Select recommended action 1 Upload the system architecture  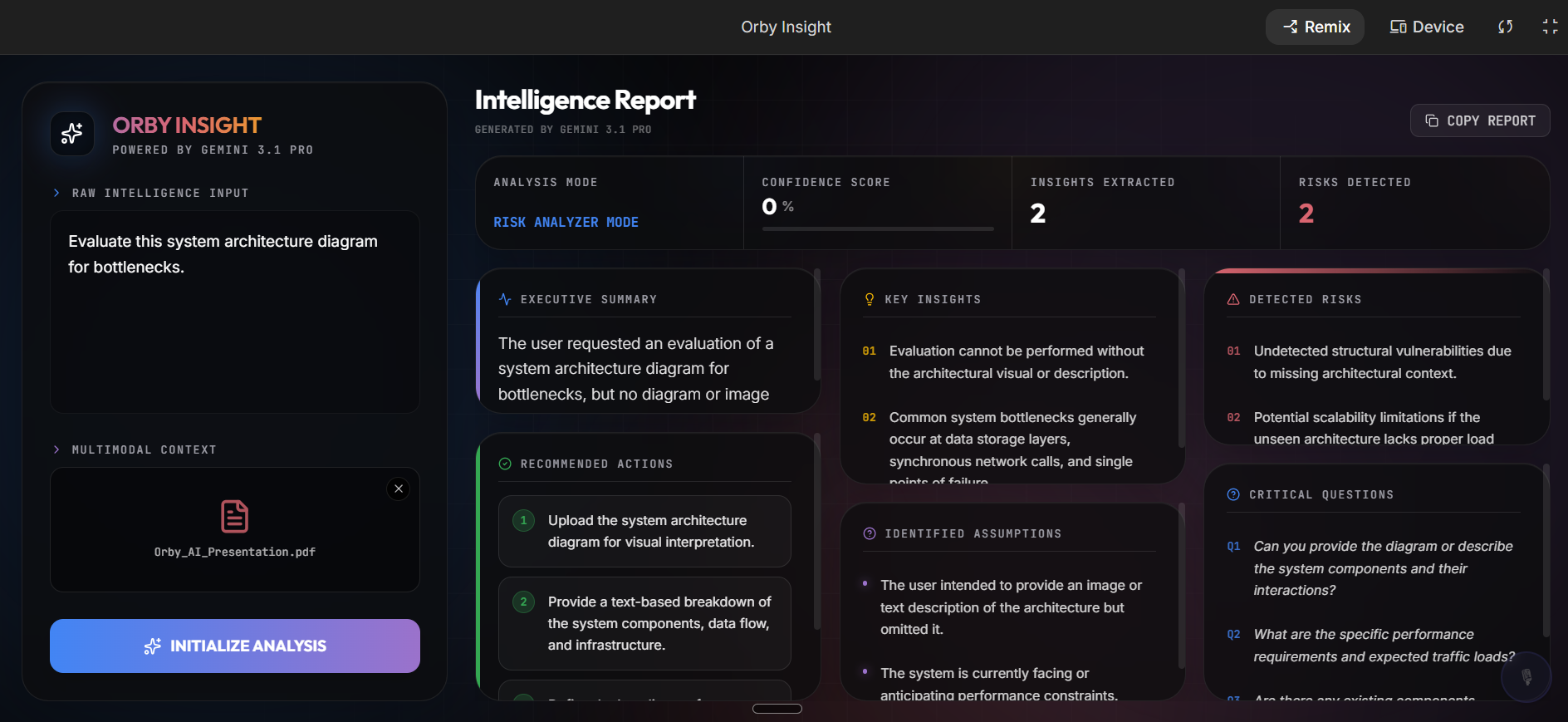pyautogui.click(x=644, y=531)
